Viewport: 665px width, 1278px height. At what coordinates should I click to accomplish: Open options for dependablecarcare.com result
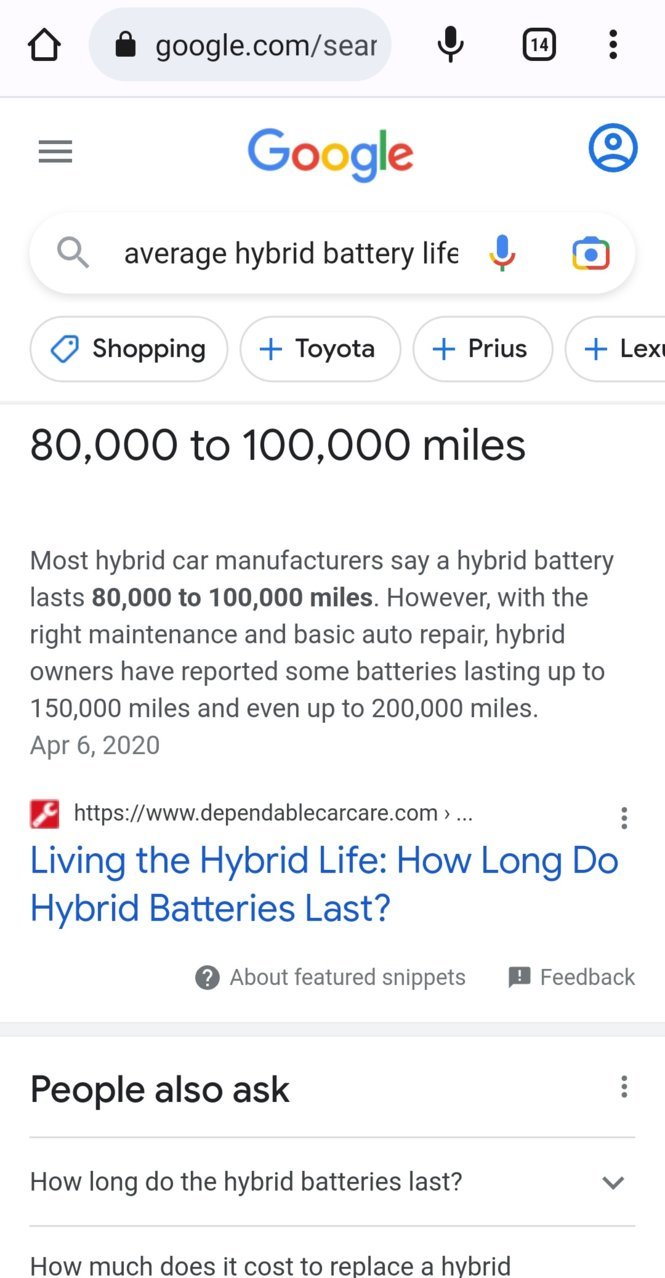point(624,818)
